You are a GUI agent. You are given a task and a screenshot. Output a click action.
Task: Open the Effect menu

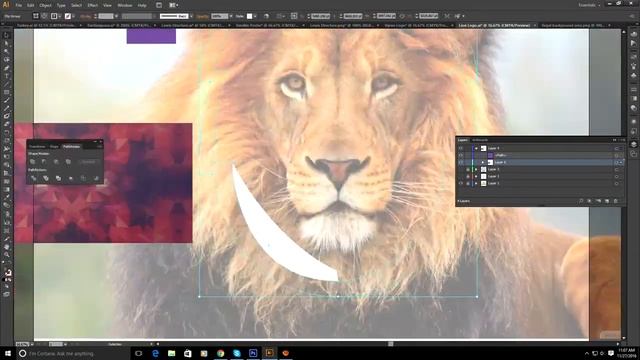pos(93,5)
